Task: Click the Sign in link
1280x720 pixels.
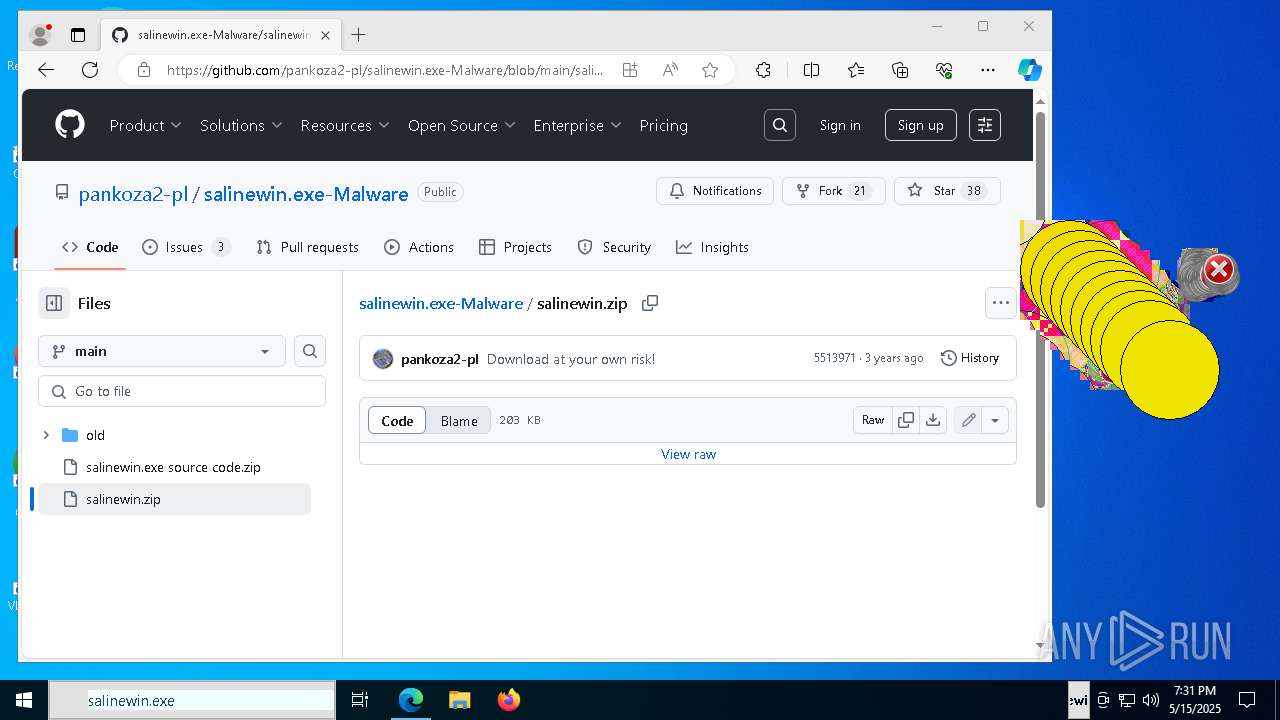Action: coord(840,125)
